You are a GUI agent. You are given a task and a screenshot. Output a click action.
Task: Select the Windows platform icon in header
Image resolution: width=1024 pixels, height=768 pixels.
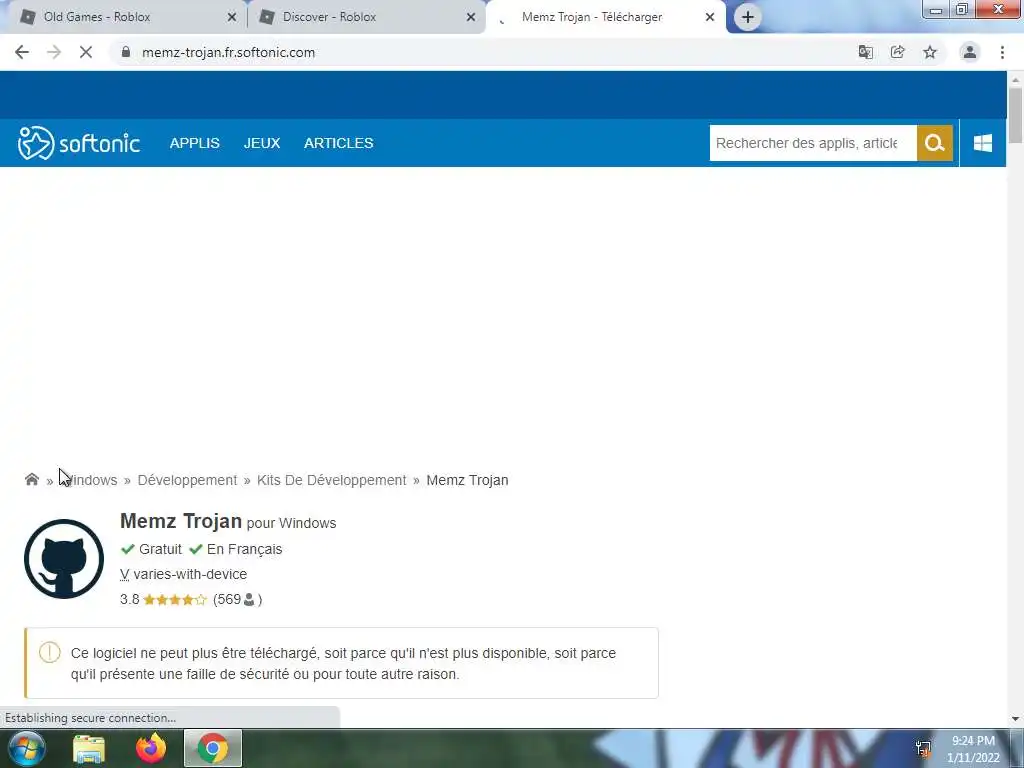(983, 143)
